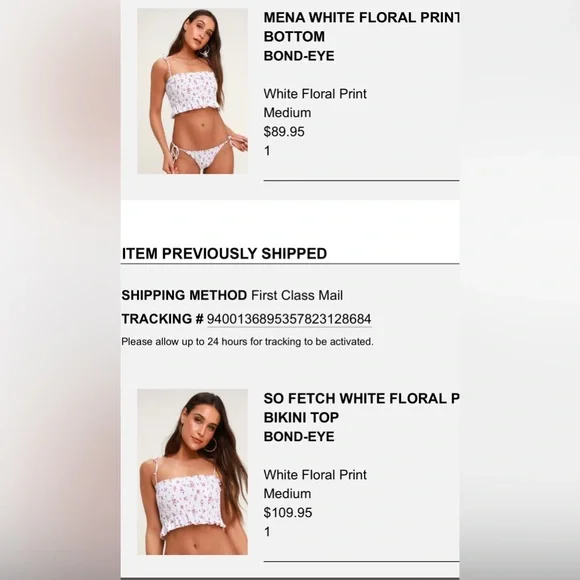Click the second BOND-EYE brand name

pyautogui.click(x=299, y=436)
